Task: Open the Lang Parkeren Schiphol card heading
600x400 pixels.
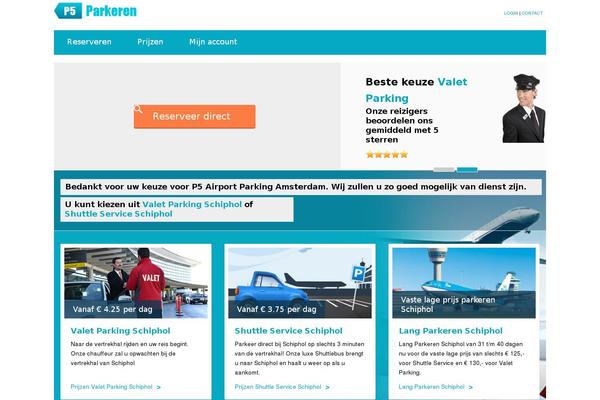Action: click(x=451, y=331)
